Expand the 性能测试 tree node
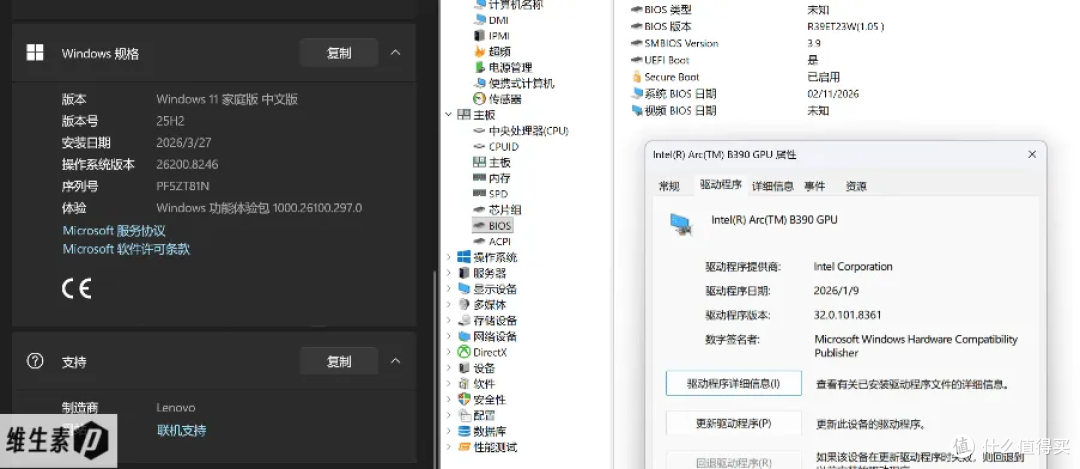 click(448, 447)
